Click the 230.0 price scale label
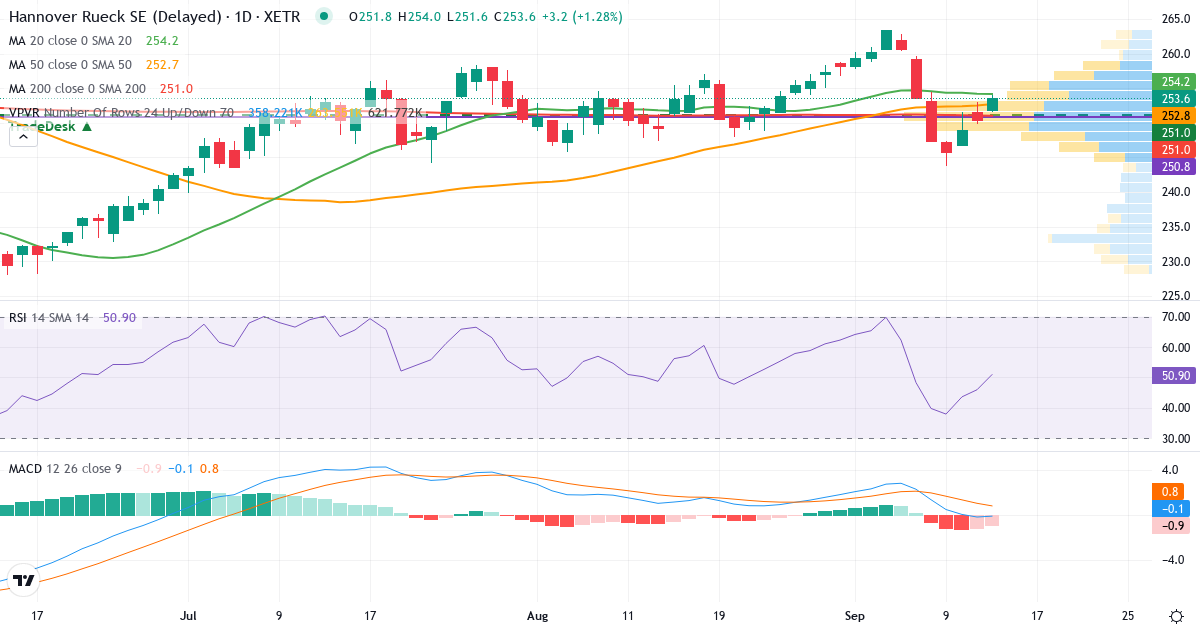The height and width of the screenshot is (630, 1200). (1176, 262)
